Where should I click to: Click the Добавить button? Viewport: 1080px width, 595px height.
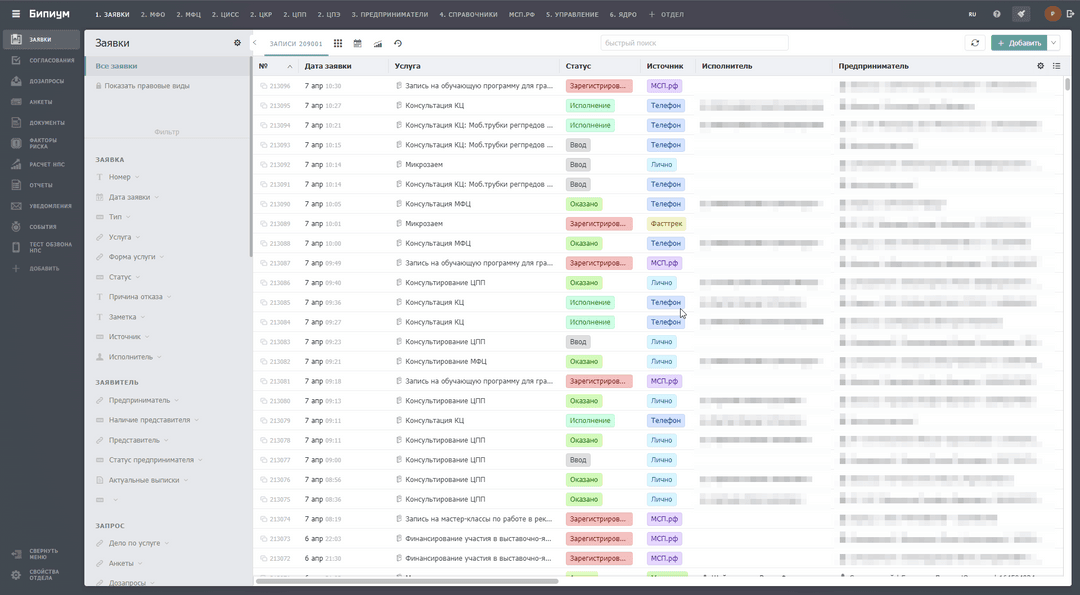click(x=1018, y=43)
